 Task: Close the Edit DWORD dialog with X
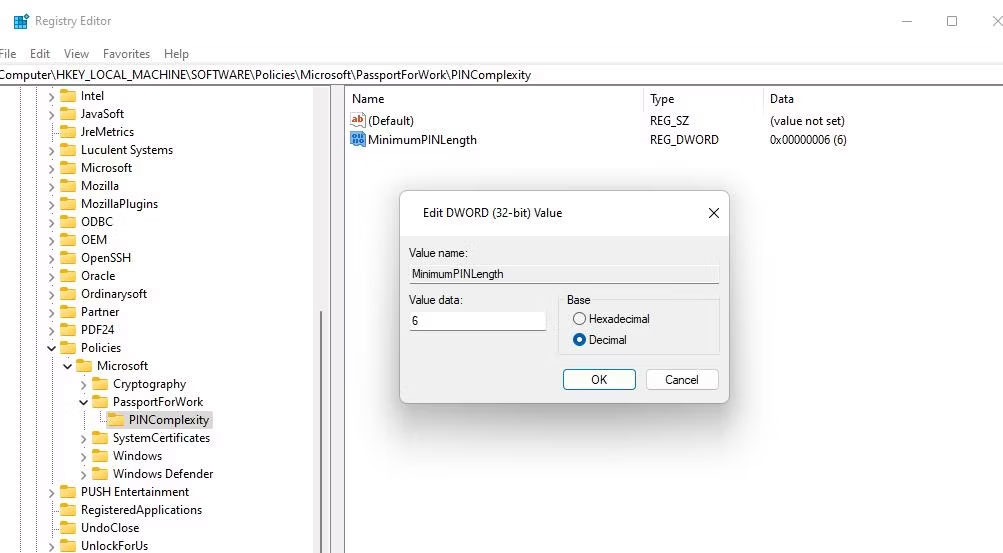coord(714,213)
